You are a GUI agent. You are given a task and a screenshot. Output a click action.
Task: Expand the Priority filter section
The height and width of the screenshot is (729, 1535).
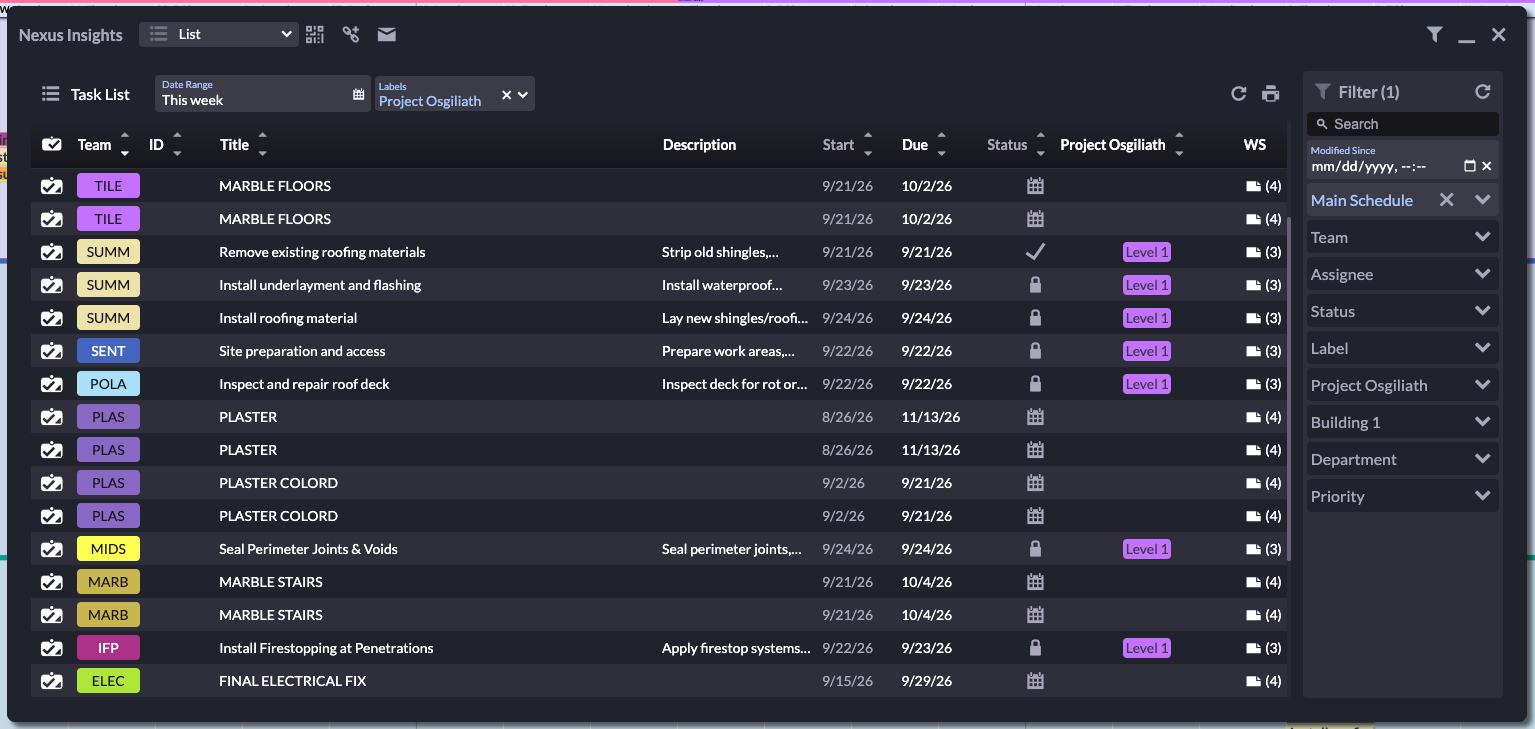click(x=1402, y=496)
